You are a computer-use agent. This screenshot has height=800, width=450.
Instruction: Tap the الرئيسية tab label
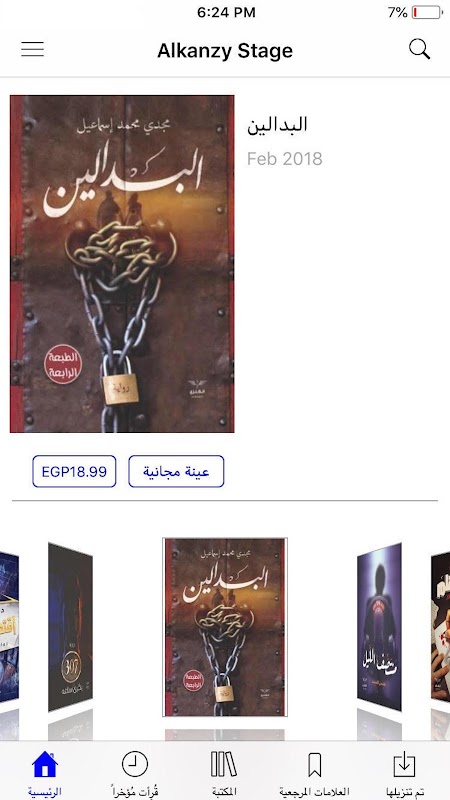click(45, 792)
